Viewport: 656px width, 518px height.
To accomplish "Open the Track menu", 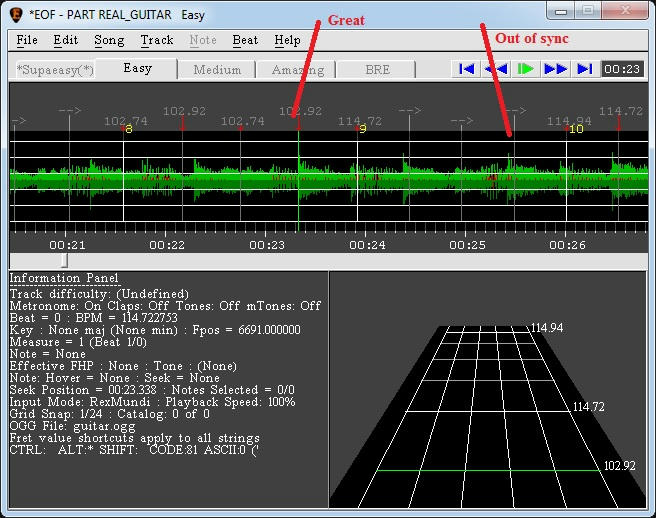I will 157,40.
